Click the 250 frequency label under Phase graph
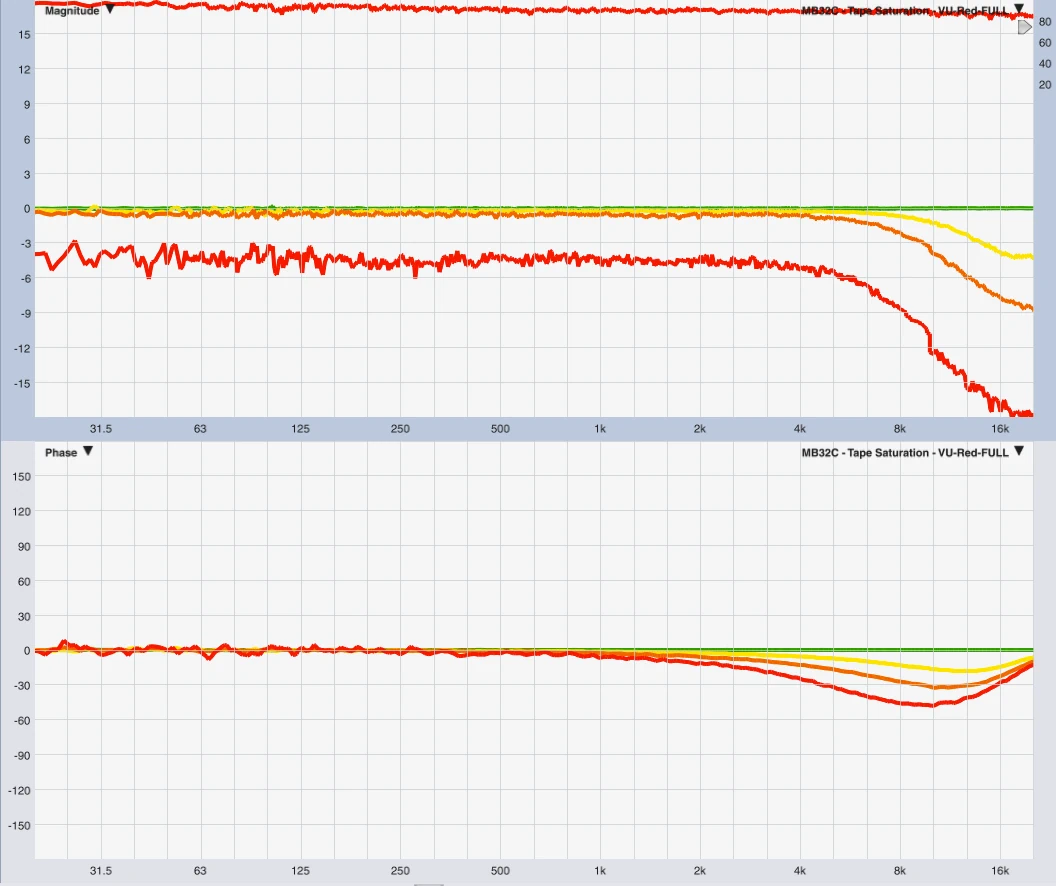 pos(400,871)
